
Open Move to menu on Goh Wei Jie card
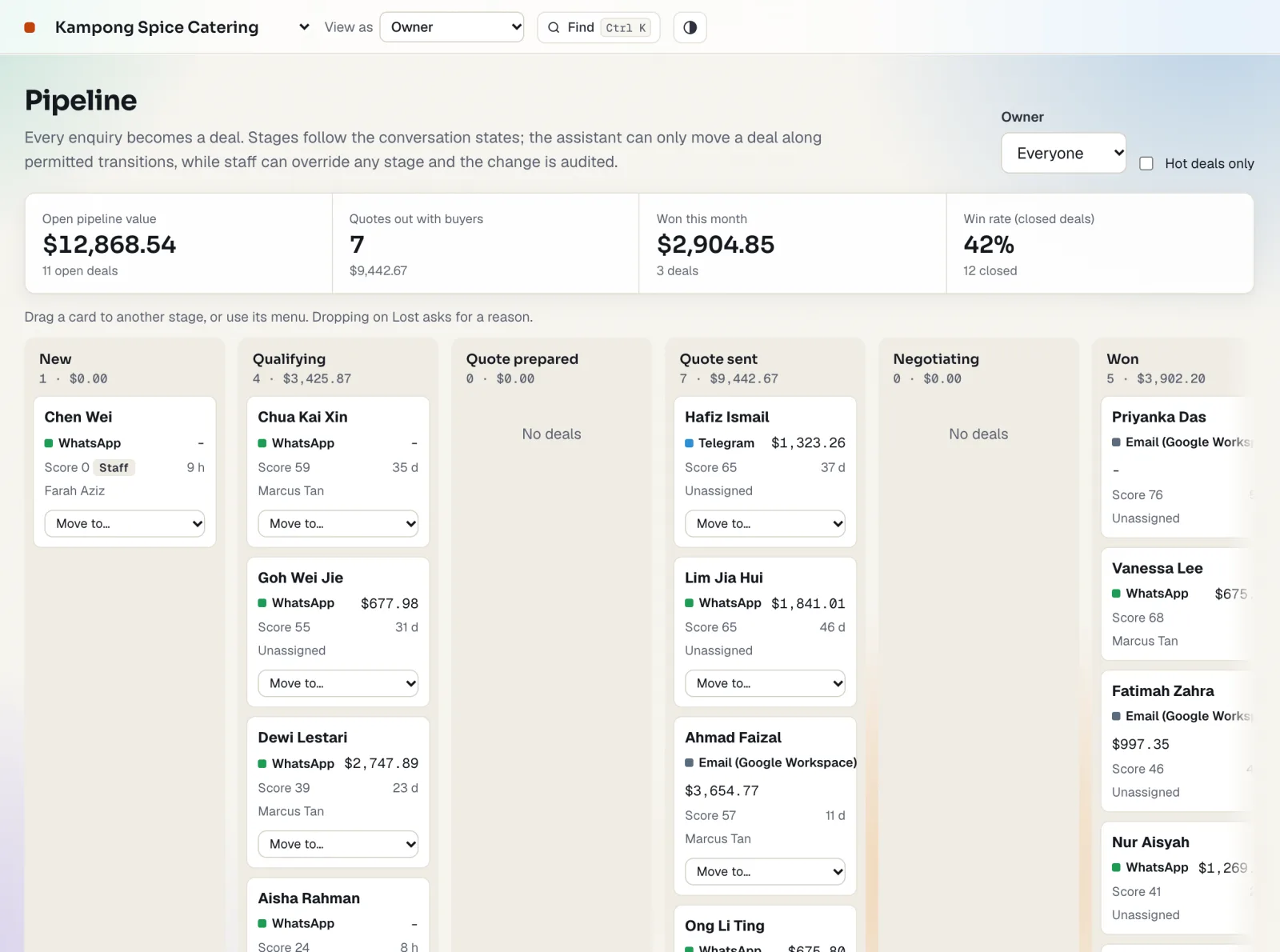(338, 683)
